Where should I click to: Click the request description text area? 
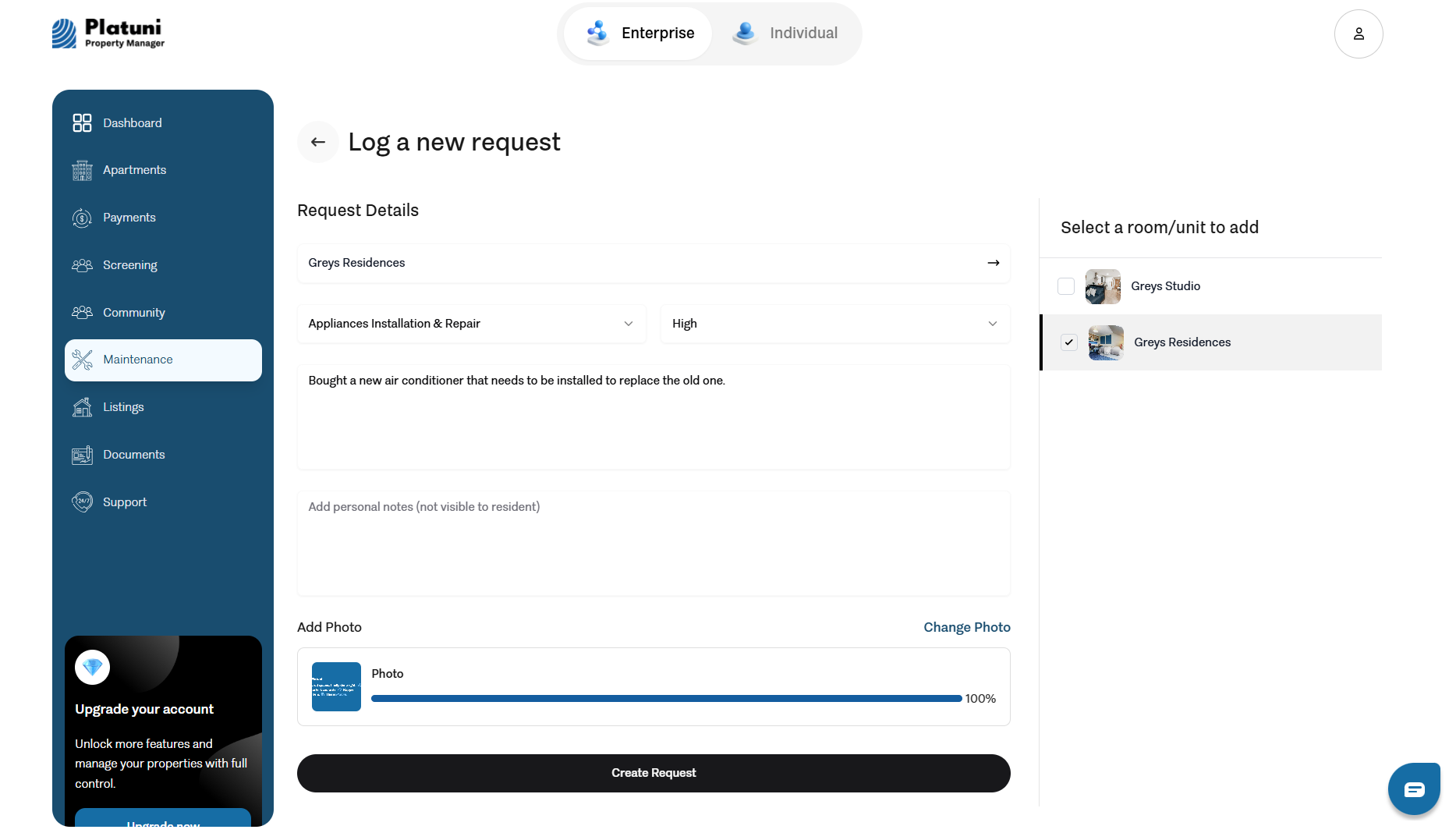[x=654, y=417]
